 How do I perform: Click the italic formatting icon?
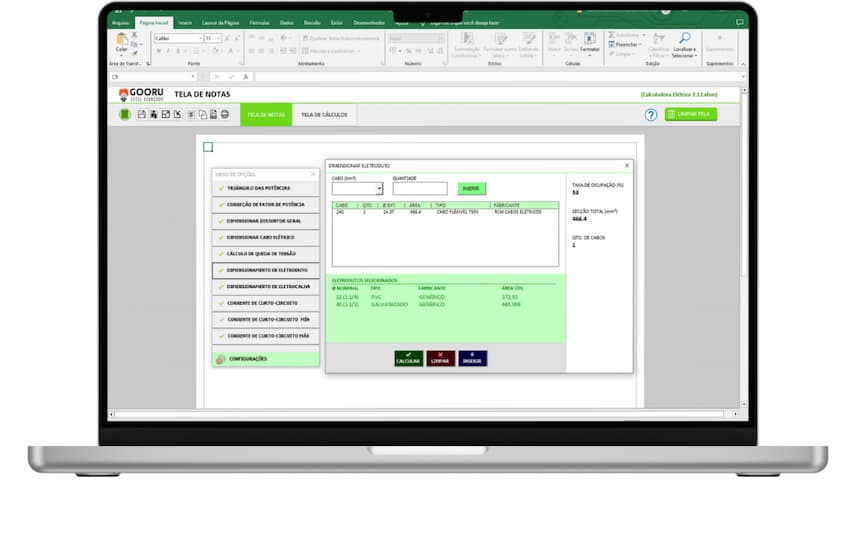168,51
